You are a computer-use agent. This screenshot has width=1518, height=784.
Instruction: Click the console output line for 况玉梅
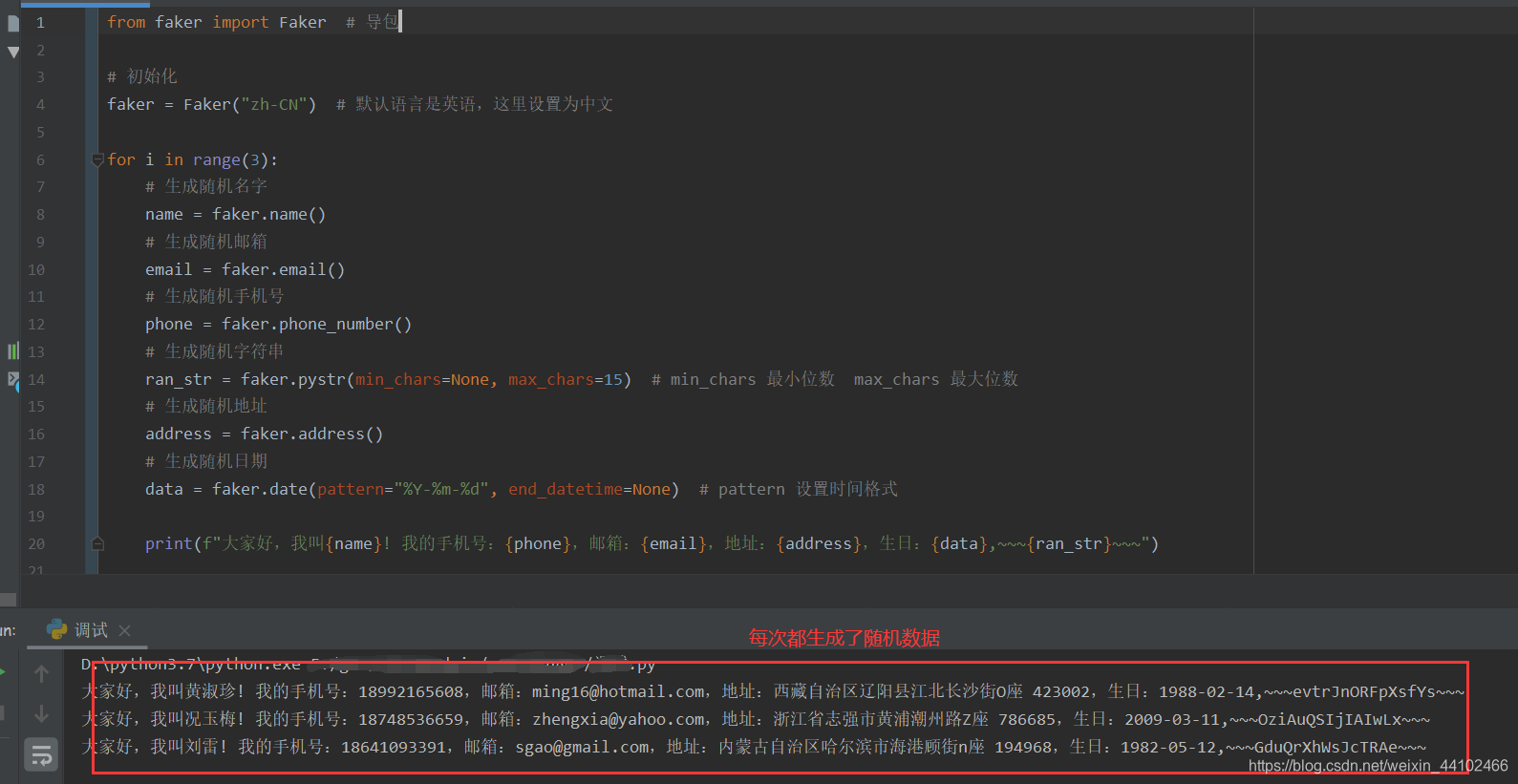tap(756, 719)
